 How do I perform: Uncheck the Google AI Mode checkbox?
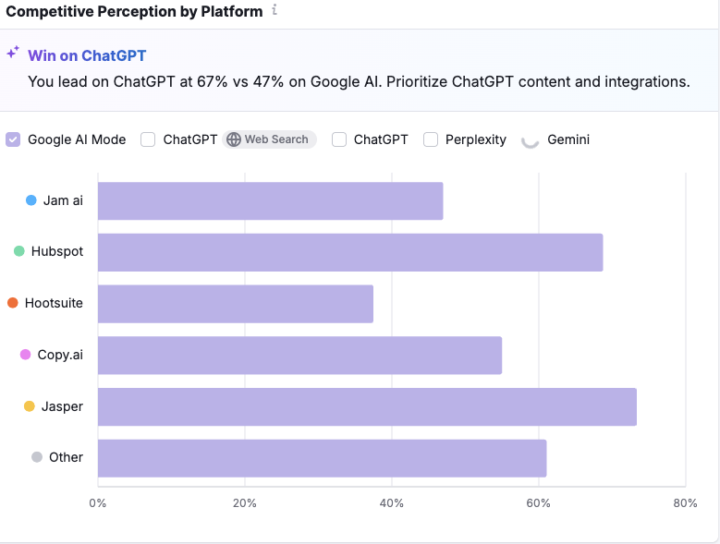coord(13,140)
